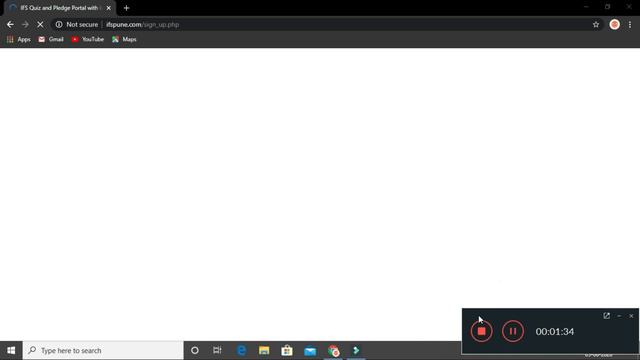The width and height of the screenshot is (640, 360).
Task: Open a new browser tab
Action: click(x=127, y=8)
